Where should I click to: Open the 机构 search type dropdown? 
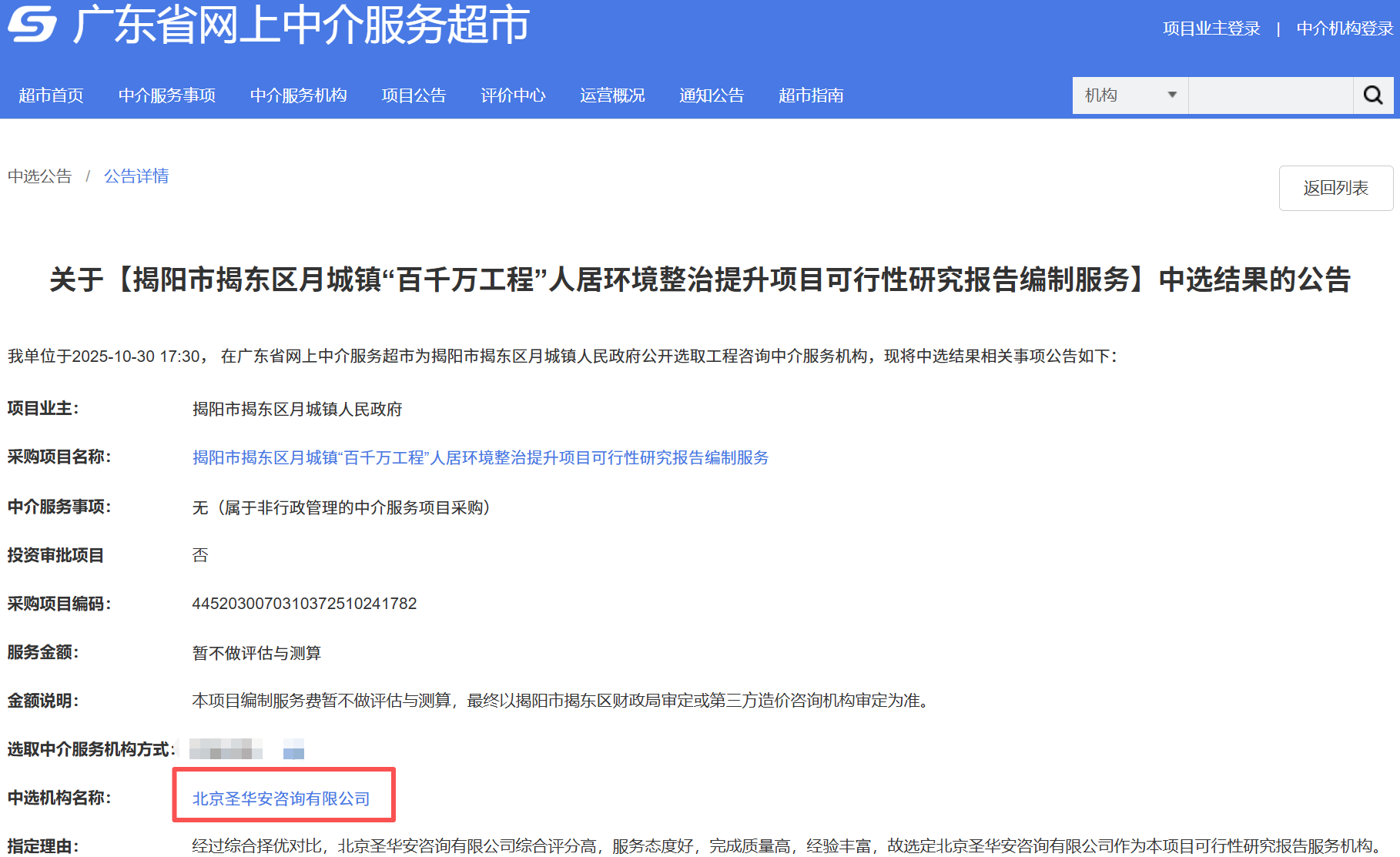1129,95
